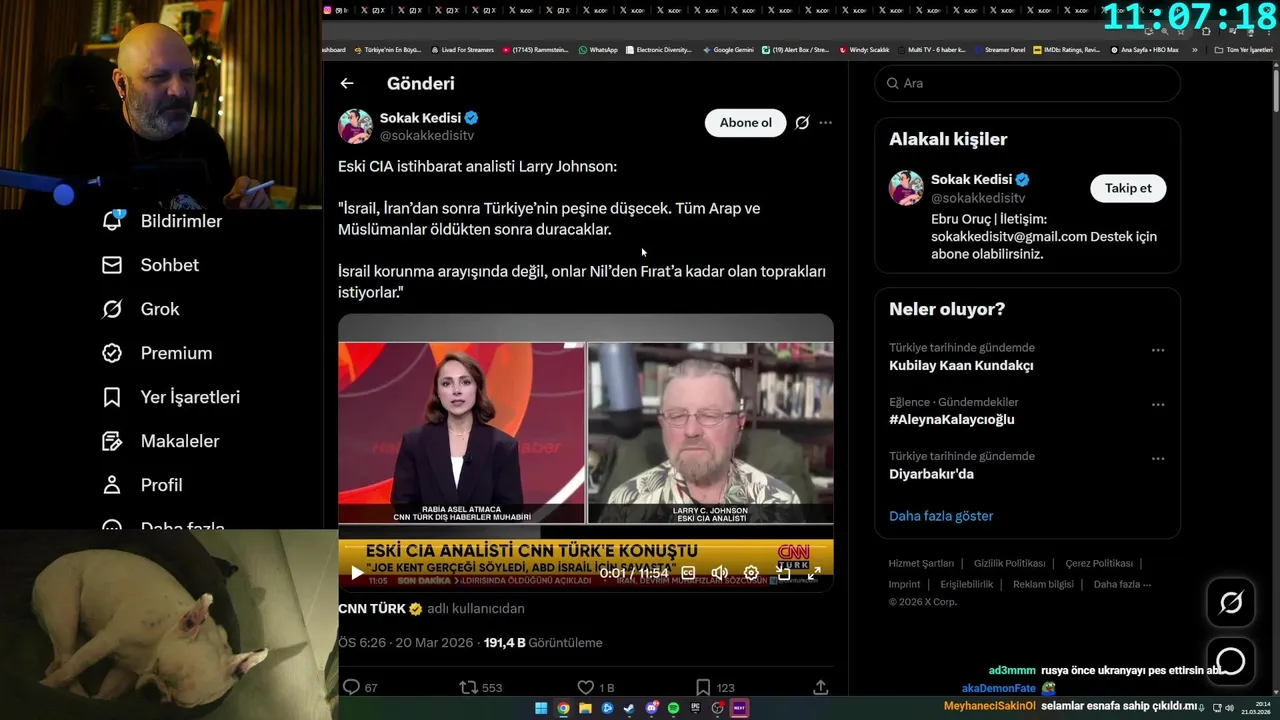Open Google Gemini bookmark
Viewport: 1280px width, 720px height.
pos(728,50)
